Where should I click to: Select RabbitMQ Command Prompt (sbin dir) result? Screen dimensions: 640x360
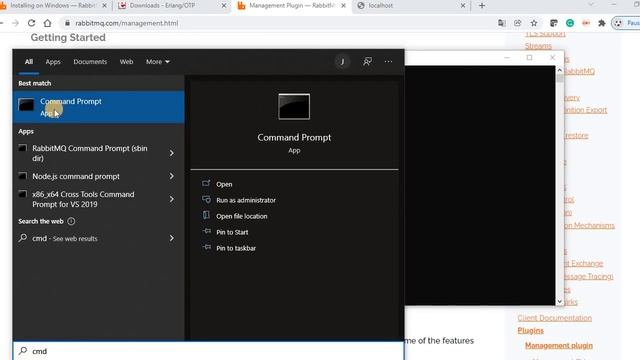(90, 153)
